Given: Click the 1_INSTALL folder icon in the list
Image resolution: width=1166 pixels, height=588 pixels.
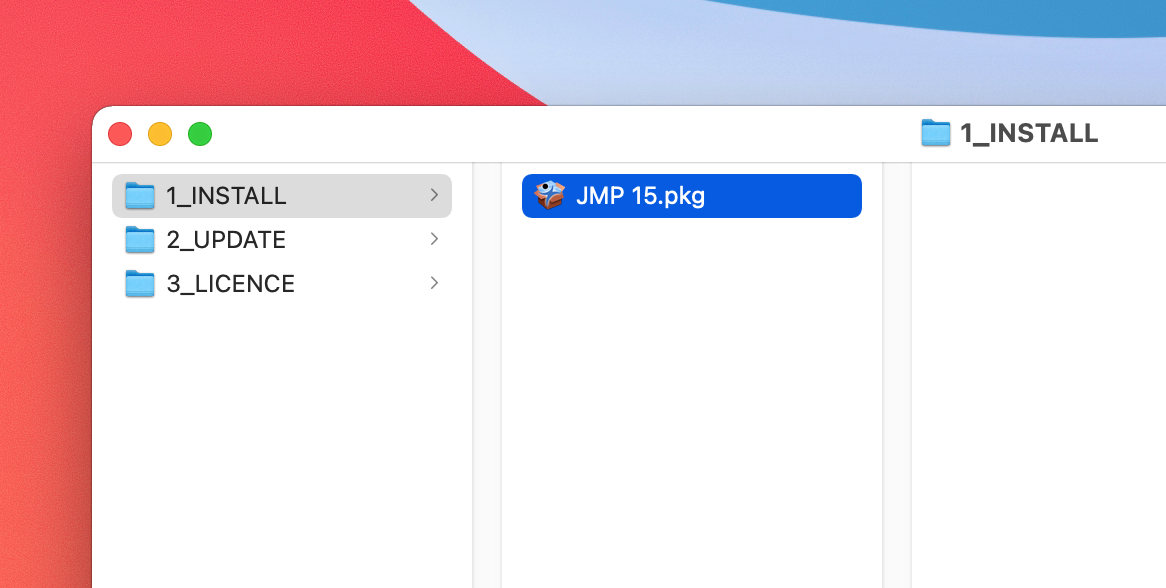Looking at the screenshot, I should [140, 196].
